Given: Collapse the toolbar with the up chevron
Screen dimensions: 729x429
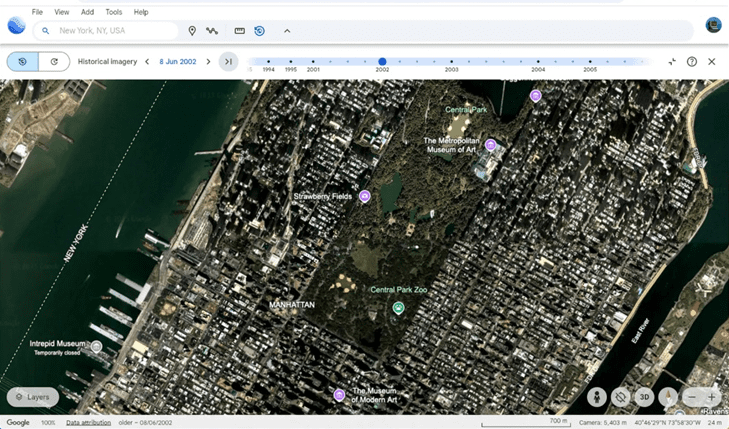Looking at the screenshot, I should click(287, 31).
